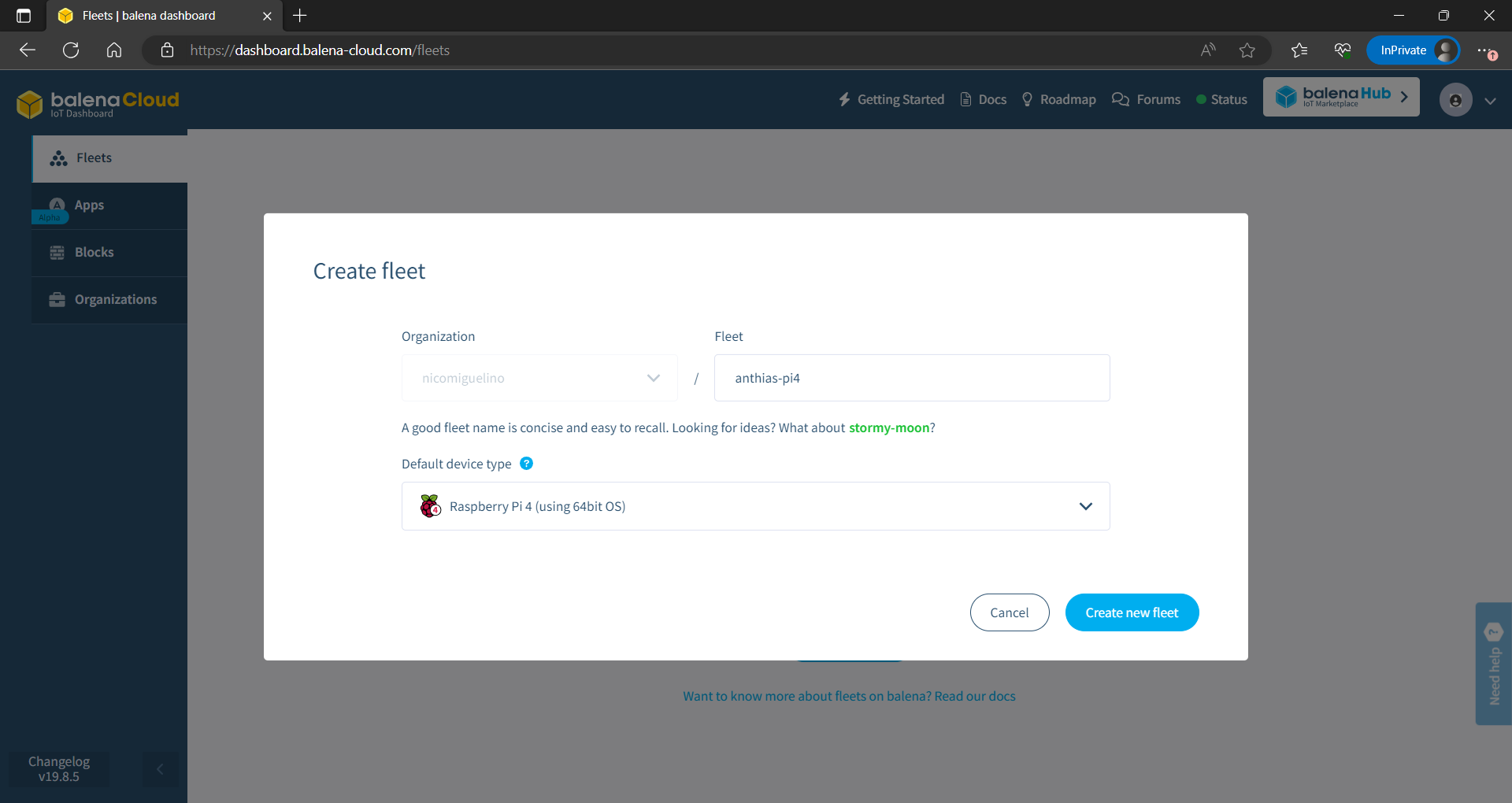This screenshot has height=803, width=1512.
Task: Click the Getting Started lightning icon
Action: coord(844,99)
